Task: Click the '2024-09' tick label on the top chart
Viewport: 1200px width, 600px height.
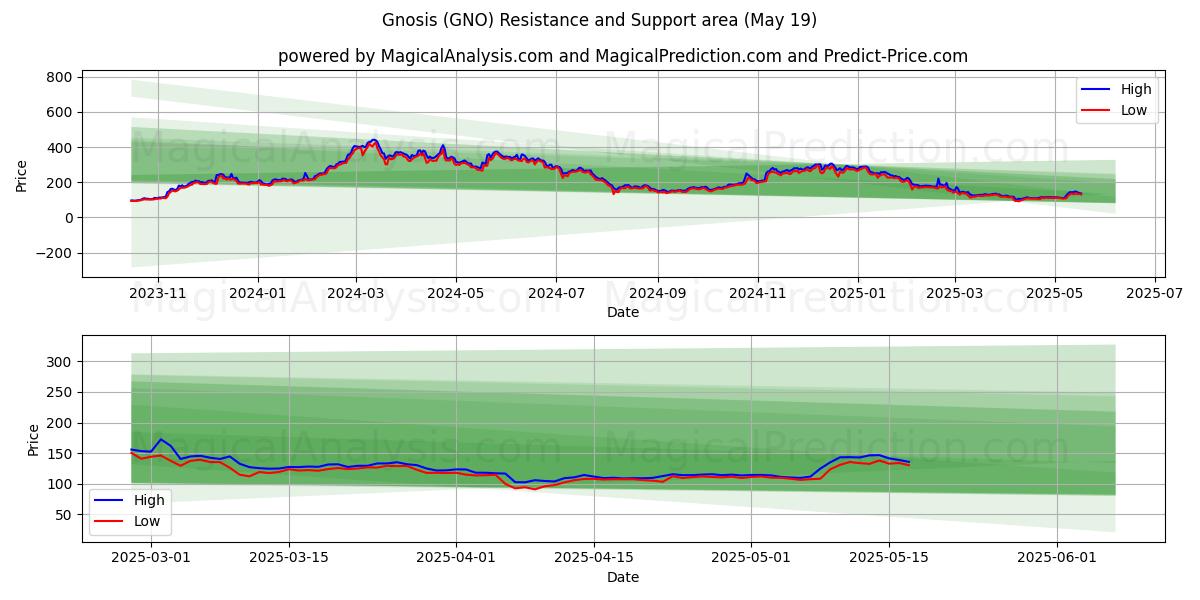Action: click(658, 294)
